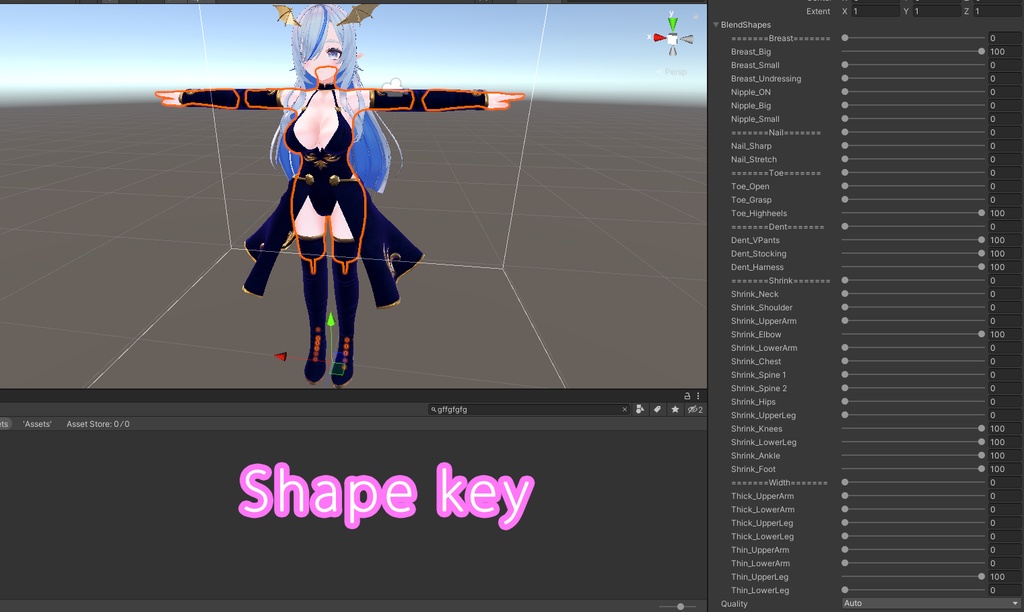This screenshot has width=1024, height=612.
Task: Lock the Project panel with padlock icon
Action: [x=687, y=396]
